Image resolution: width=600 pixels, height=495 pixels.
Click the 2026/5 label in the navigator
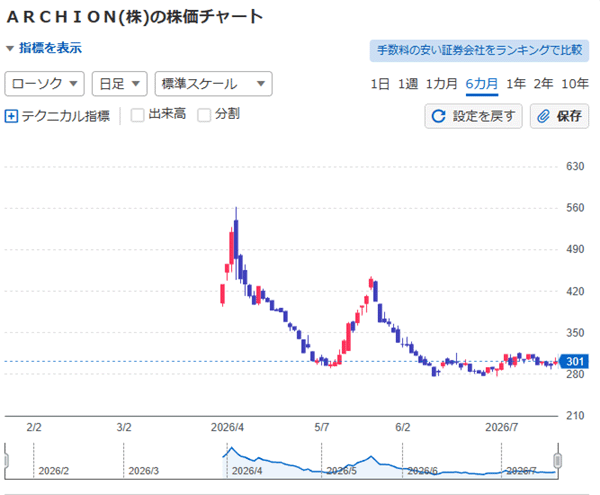(x=341, y=471)
